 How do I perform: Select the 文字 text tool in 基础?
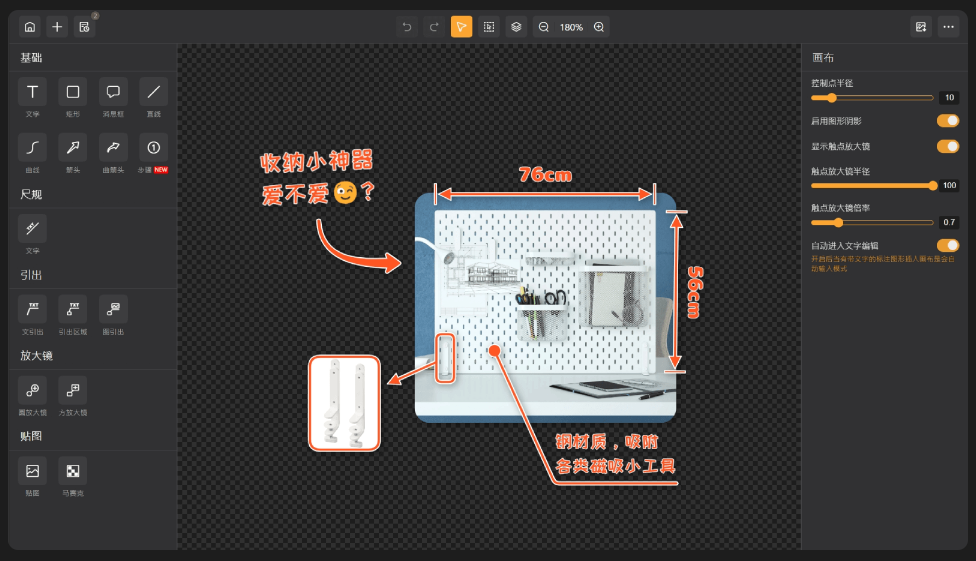pos(32,92)
